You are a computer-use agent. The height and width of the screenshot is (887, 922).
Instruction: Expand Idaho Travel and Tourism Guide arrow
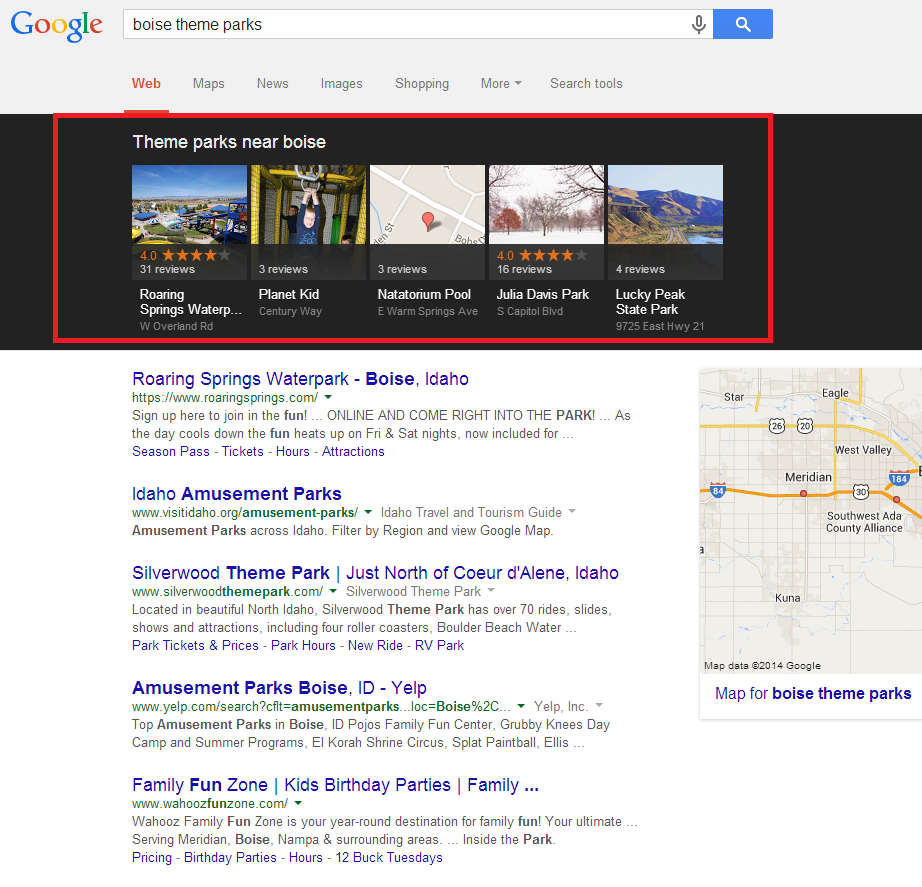(x=572, y=512)
